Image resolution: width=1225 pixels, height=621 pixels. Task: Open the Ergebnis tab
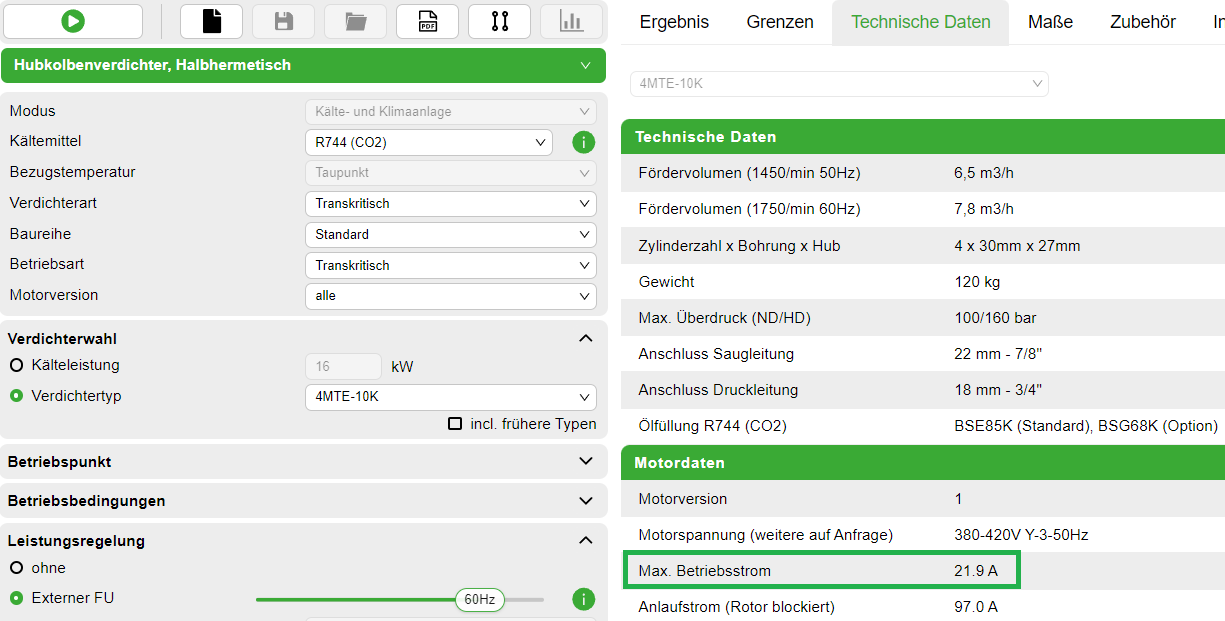(x=674, y=21)
